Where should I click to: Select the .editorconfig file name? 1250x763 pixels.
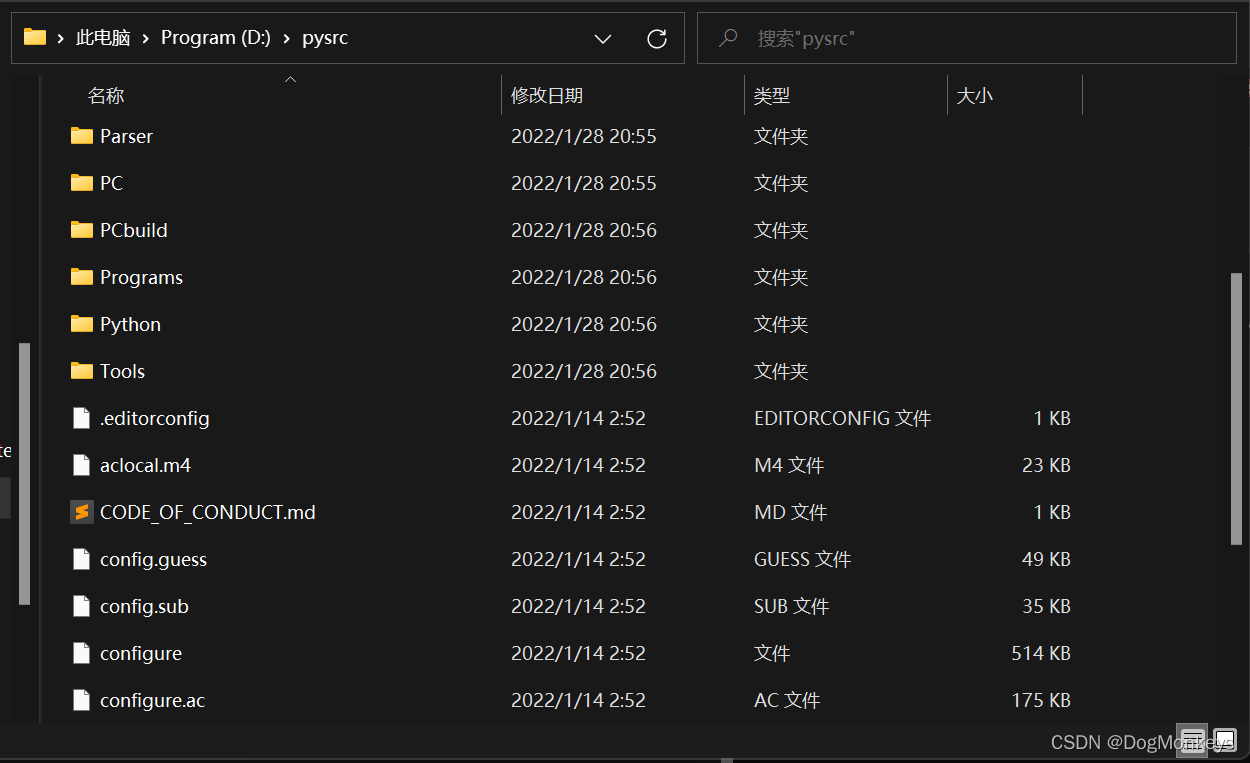click(x=154, y=418)
